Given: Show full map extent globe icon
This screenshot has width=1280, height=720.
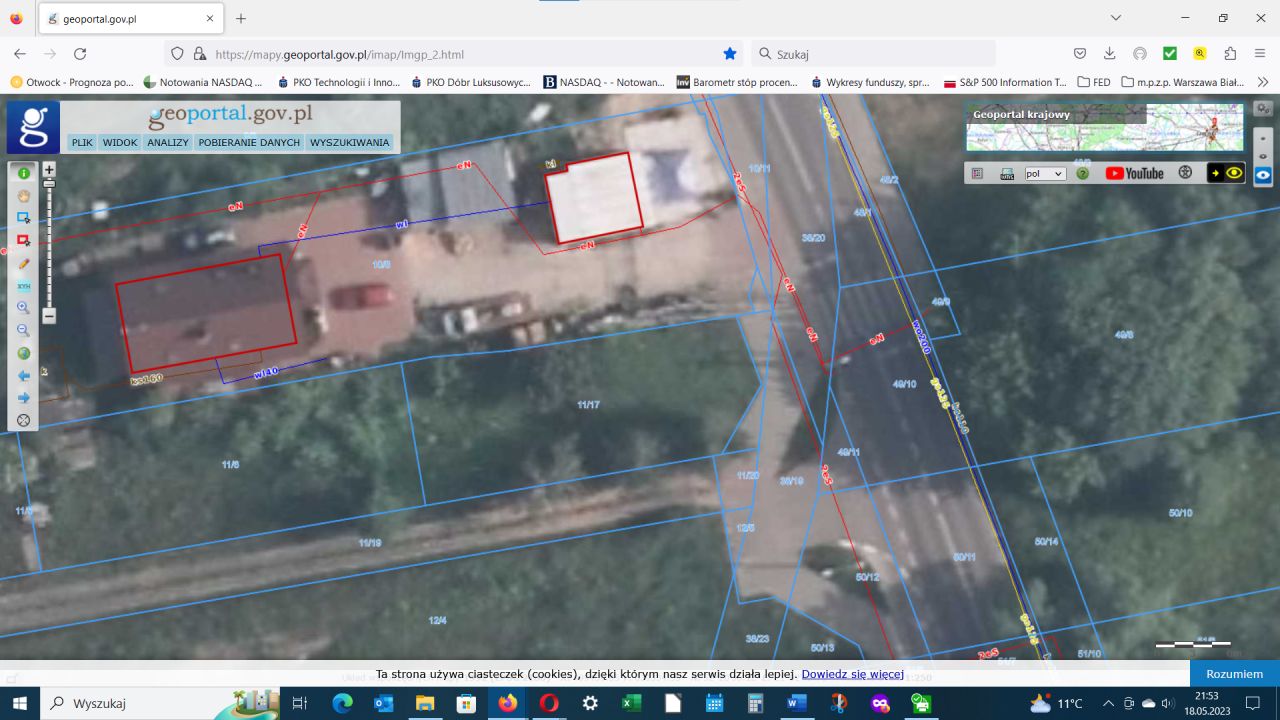Looking at the screenshot, I should click(23, 353).
